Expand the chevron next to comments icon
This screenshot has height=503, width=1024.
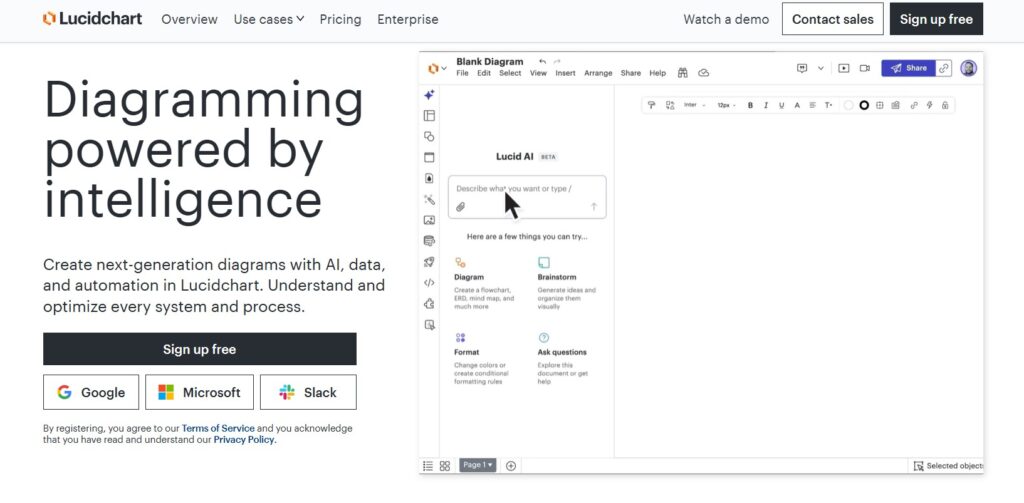(x=821, y=68)
